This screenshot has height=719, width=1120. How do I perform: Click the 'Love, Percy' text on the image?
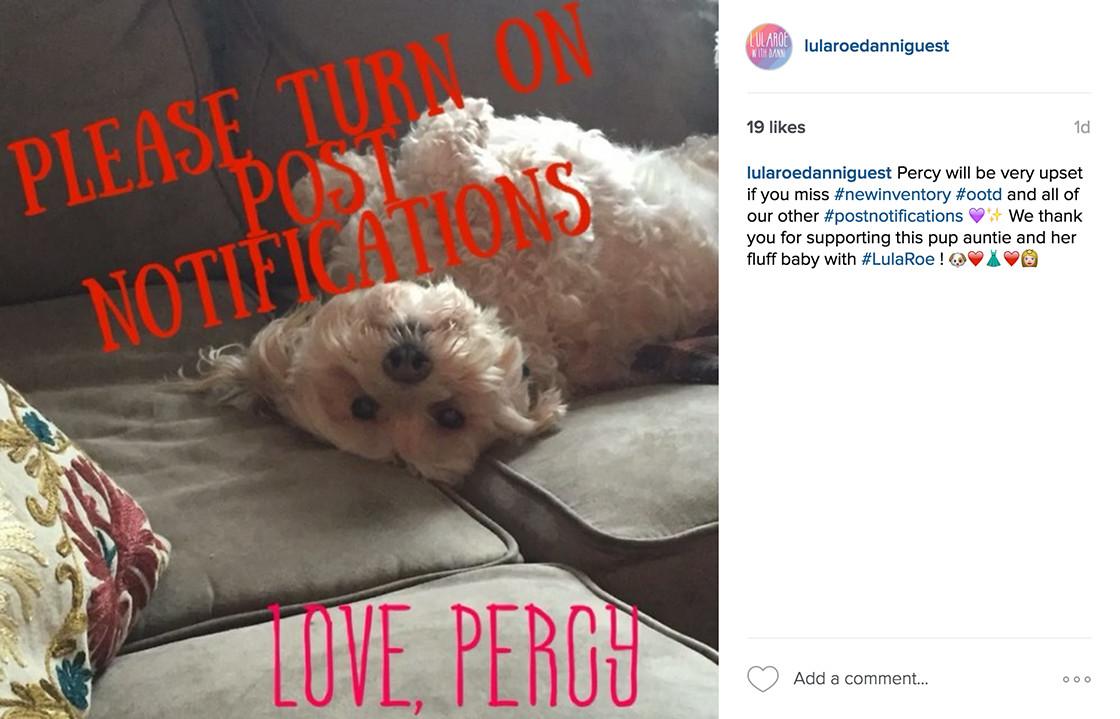454,657
